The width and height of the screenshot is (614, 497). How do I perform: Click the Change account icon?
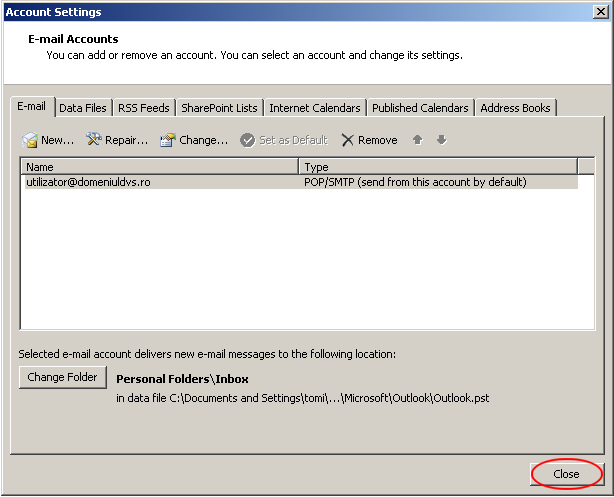pyautogui.click(x=168, y=140)
